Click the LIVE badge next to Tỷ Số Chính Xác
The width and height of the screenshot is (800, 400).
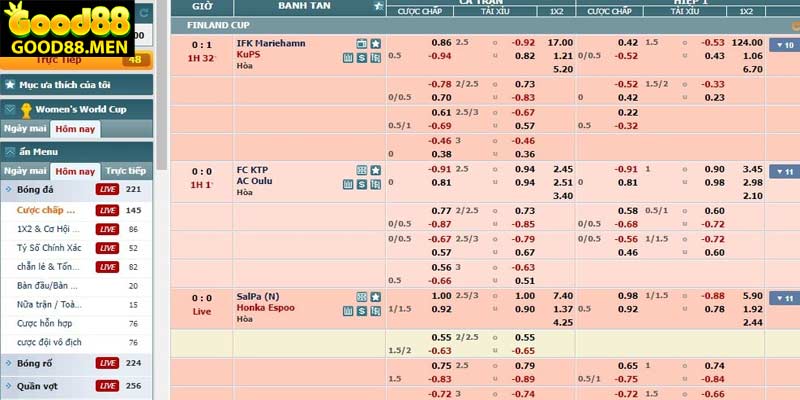(107, 248)
